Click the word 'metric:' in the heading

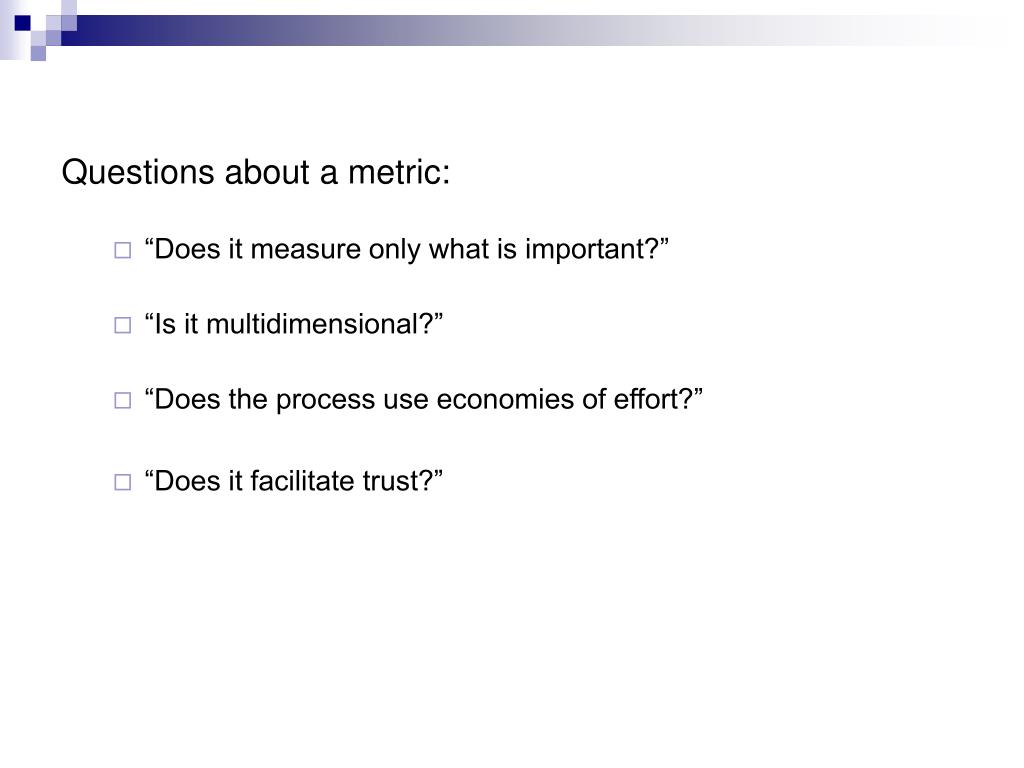[x=399, y=173]
